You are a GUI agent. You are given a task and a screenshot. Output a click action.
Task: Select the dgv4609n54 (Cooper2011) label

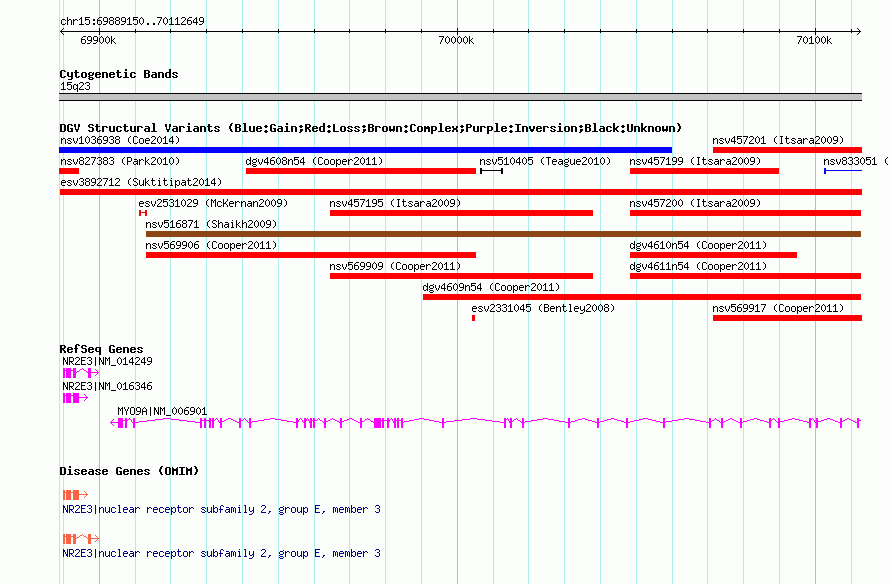[491, 287]
